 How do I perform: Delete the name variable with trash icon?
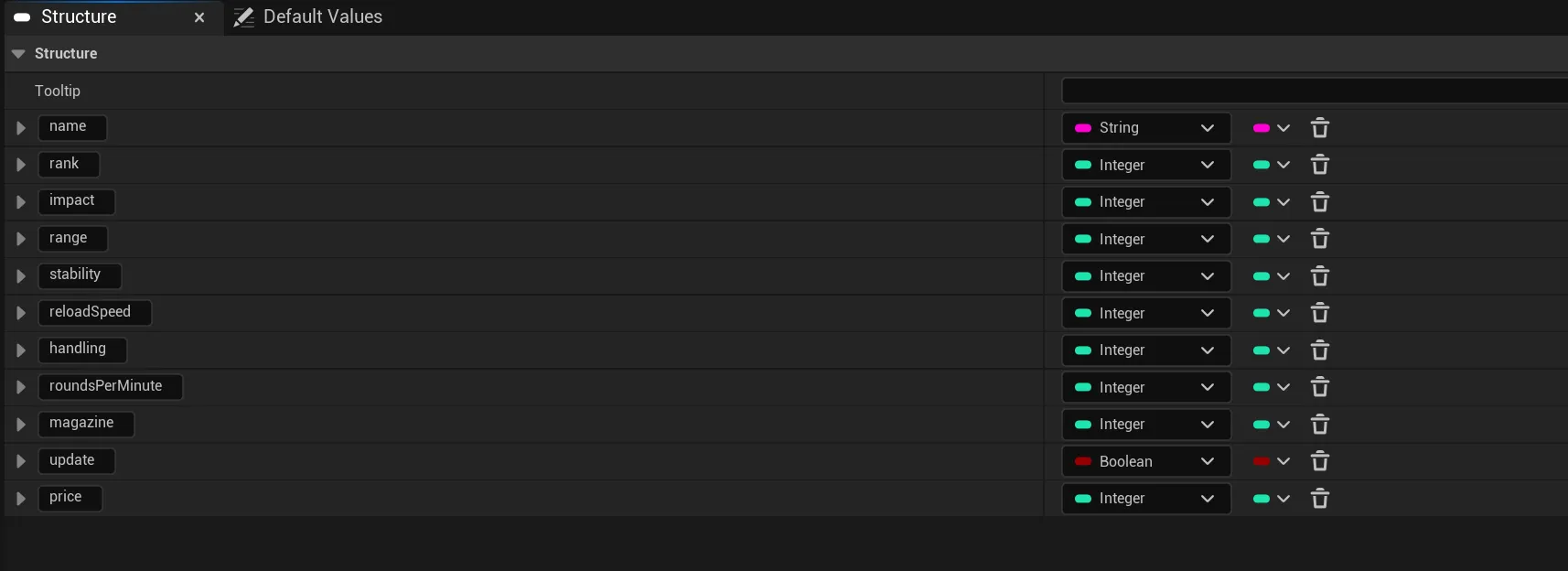pos(1319,128)
